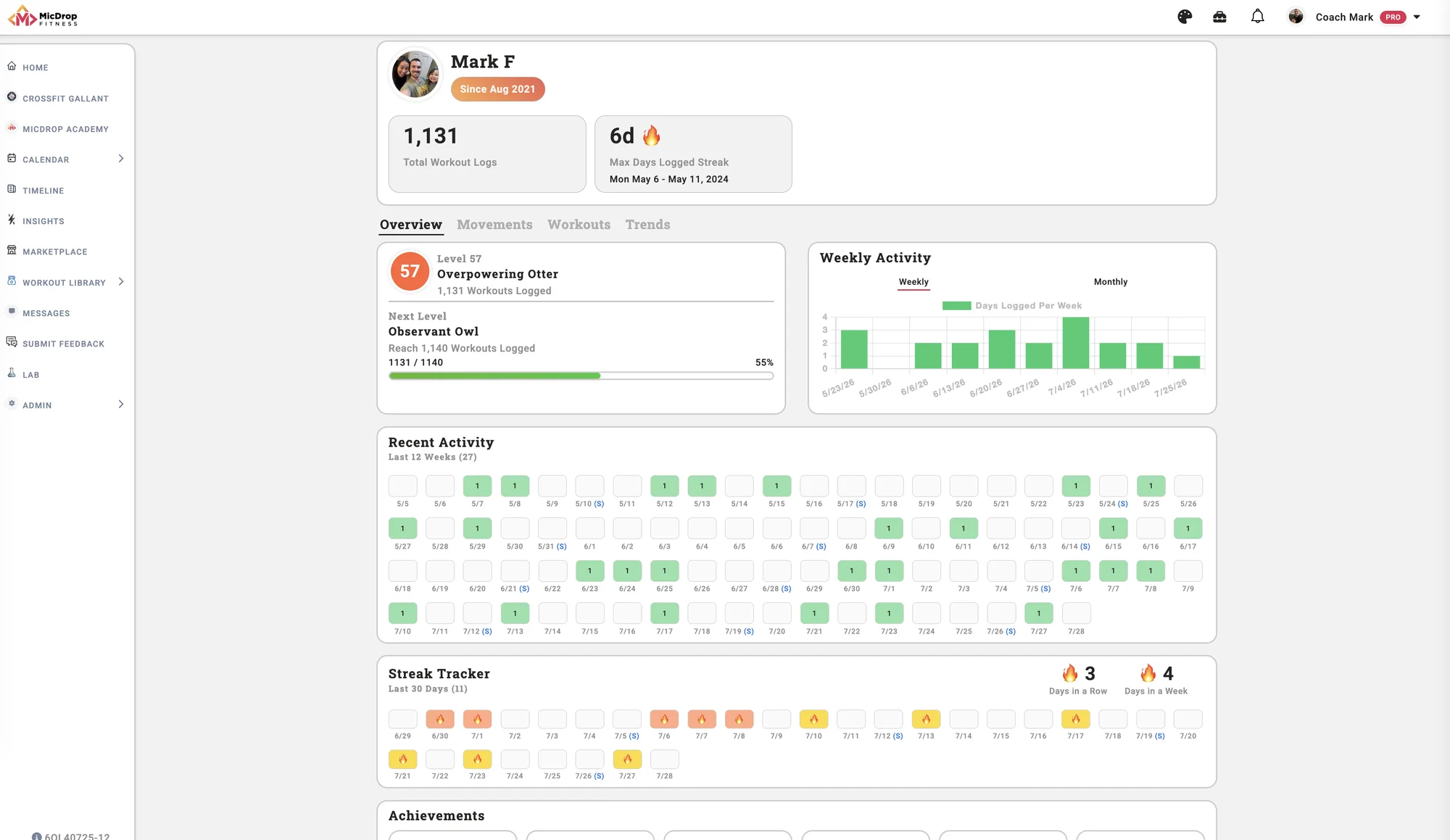The width and height of the screenshot is (1450, 840).
Task: Click the Timeline sidebar icon
Action: 12,189
